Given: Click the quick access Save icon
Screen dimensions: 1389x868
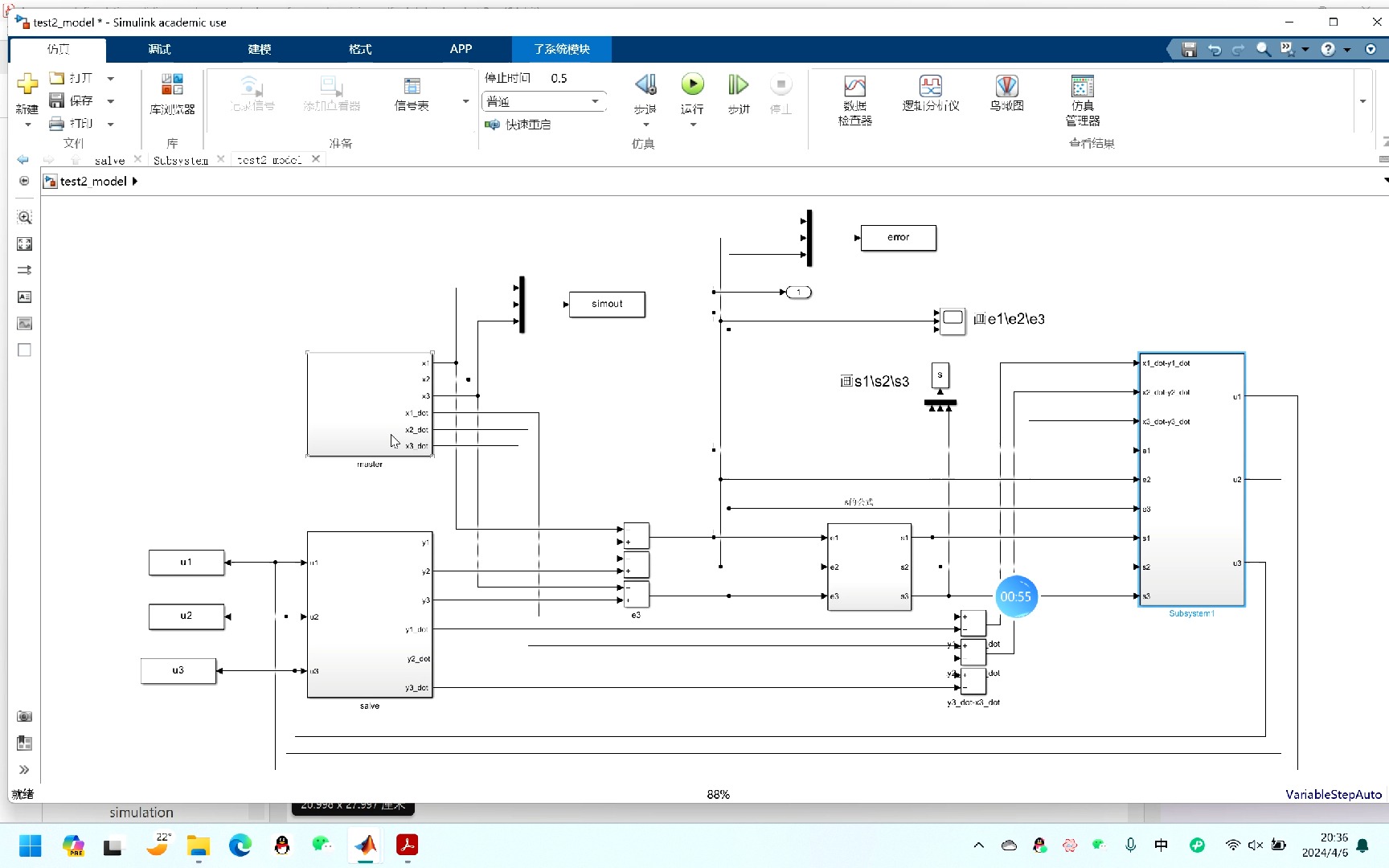Looking at the screenshot, I should coord(1190,50).
